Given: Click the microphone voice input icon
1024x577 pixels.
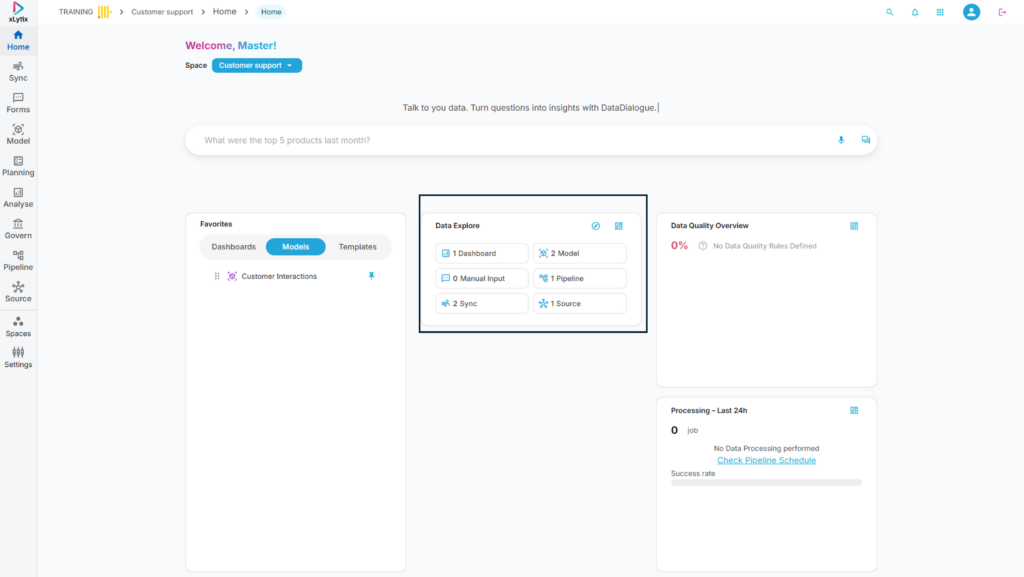Looking at the screenshot, I should (841, 140).
